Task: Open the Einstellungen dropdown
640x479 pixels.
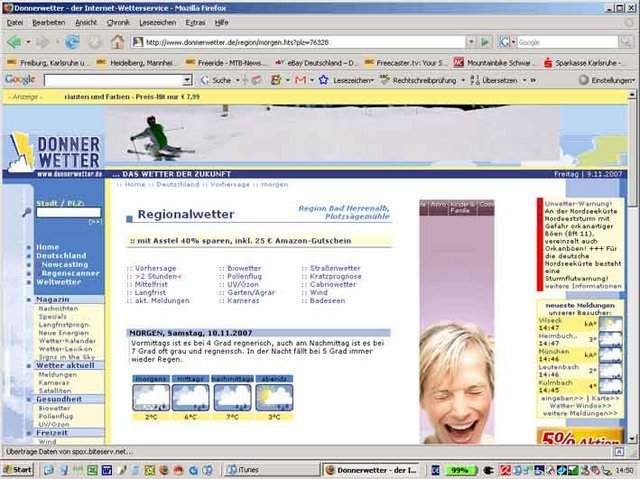Action: (634, 80)
